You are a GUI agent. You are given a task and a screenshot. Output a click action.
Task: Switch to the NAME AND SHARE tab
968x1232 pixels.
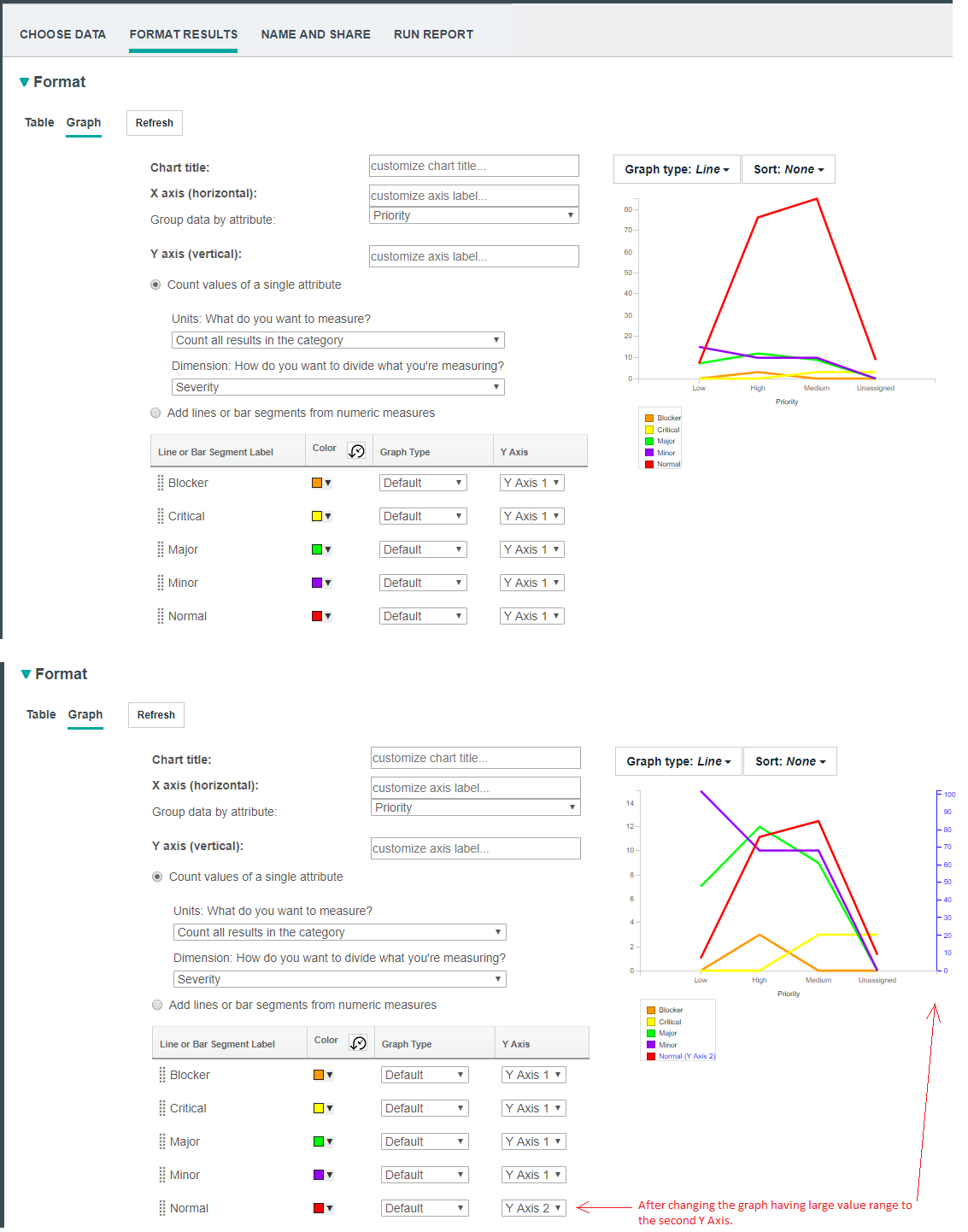(315, 34)
